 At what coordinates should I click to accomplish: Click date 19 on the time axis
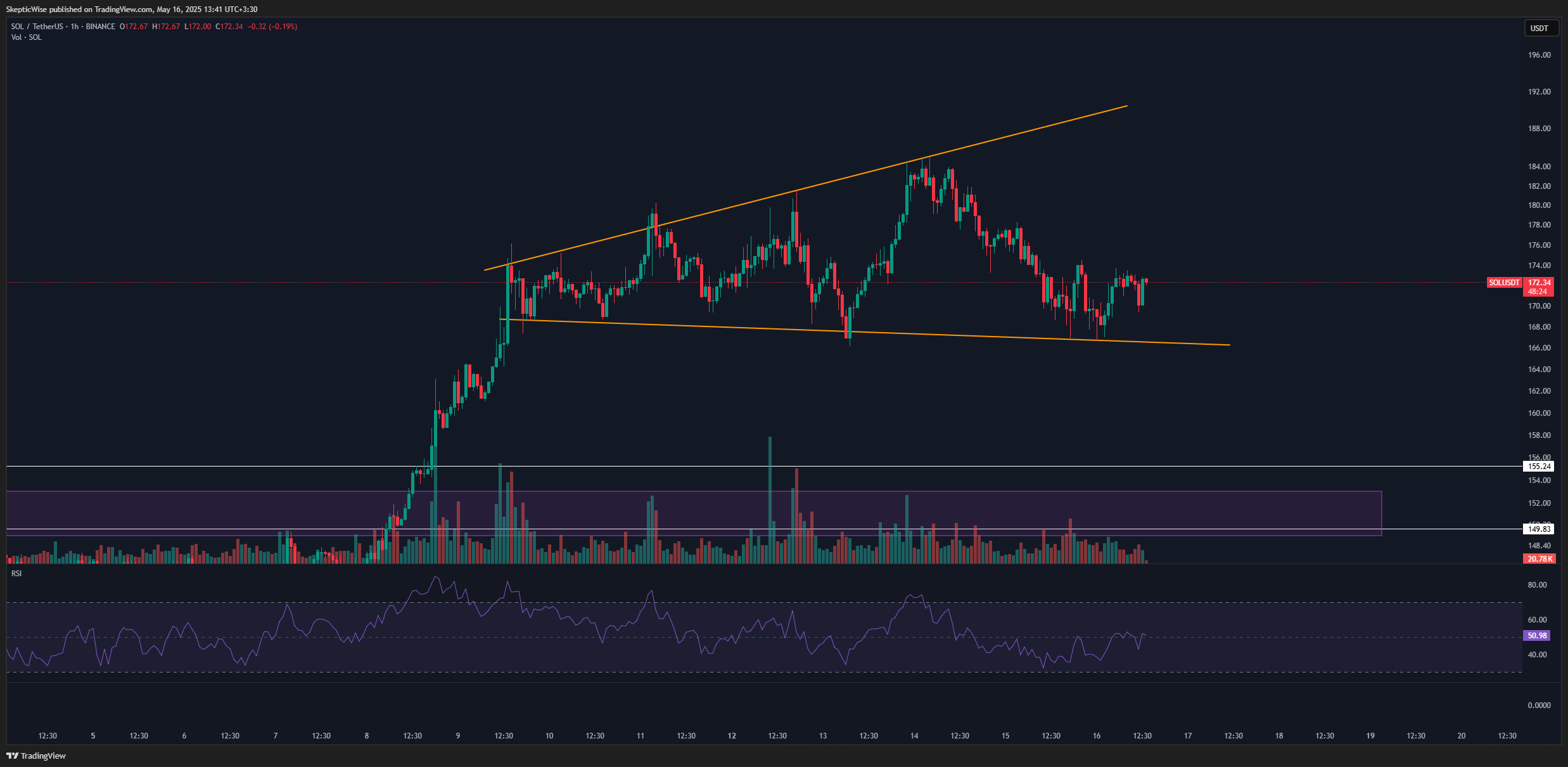(1370, 736)
